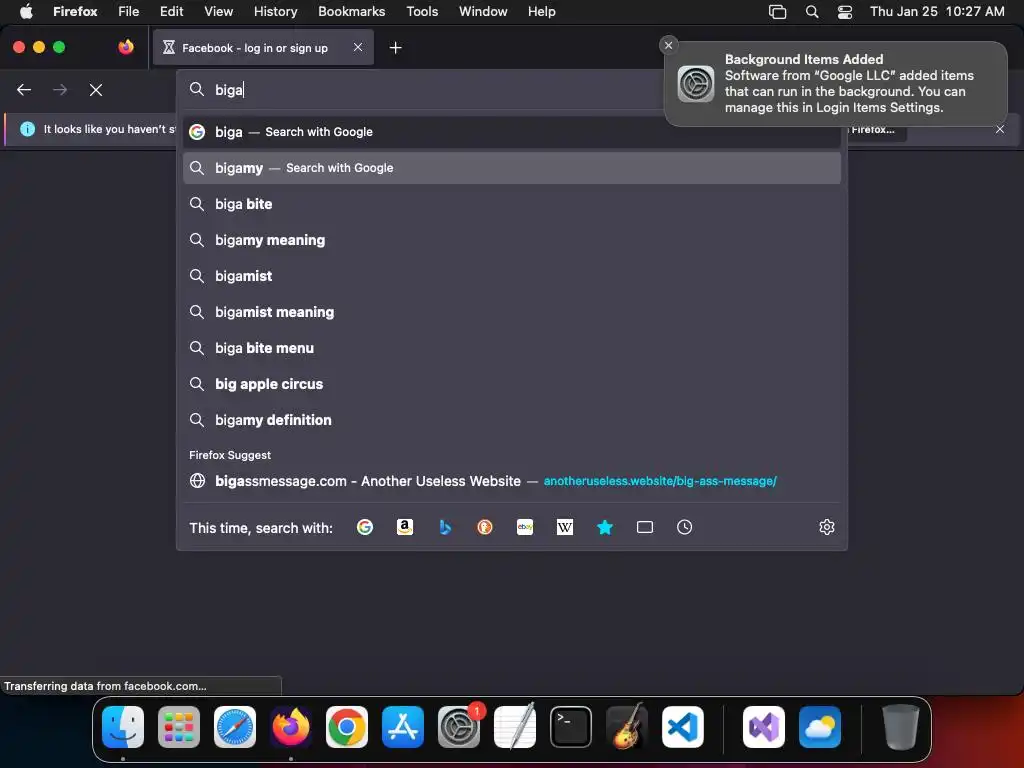
Task: Open the File menu
Action: click(x=129, y=12)
